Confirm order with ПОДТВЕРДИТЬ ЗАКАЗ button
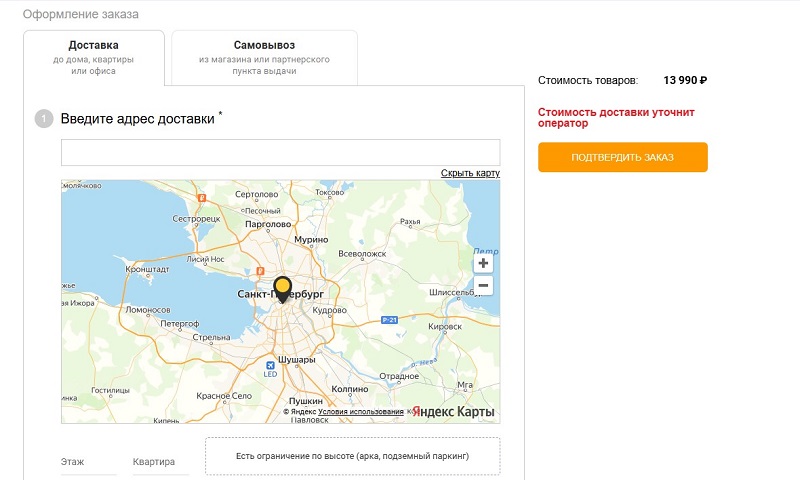800x480 pixels. (622, 157)
